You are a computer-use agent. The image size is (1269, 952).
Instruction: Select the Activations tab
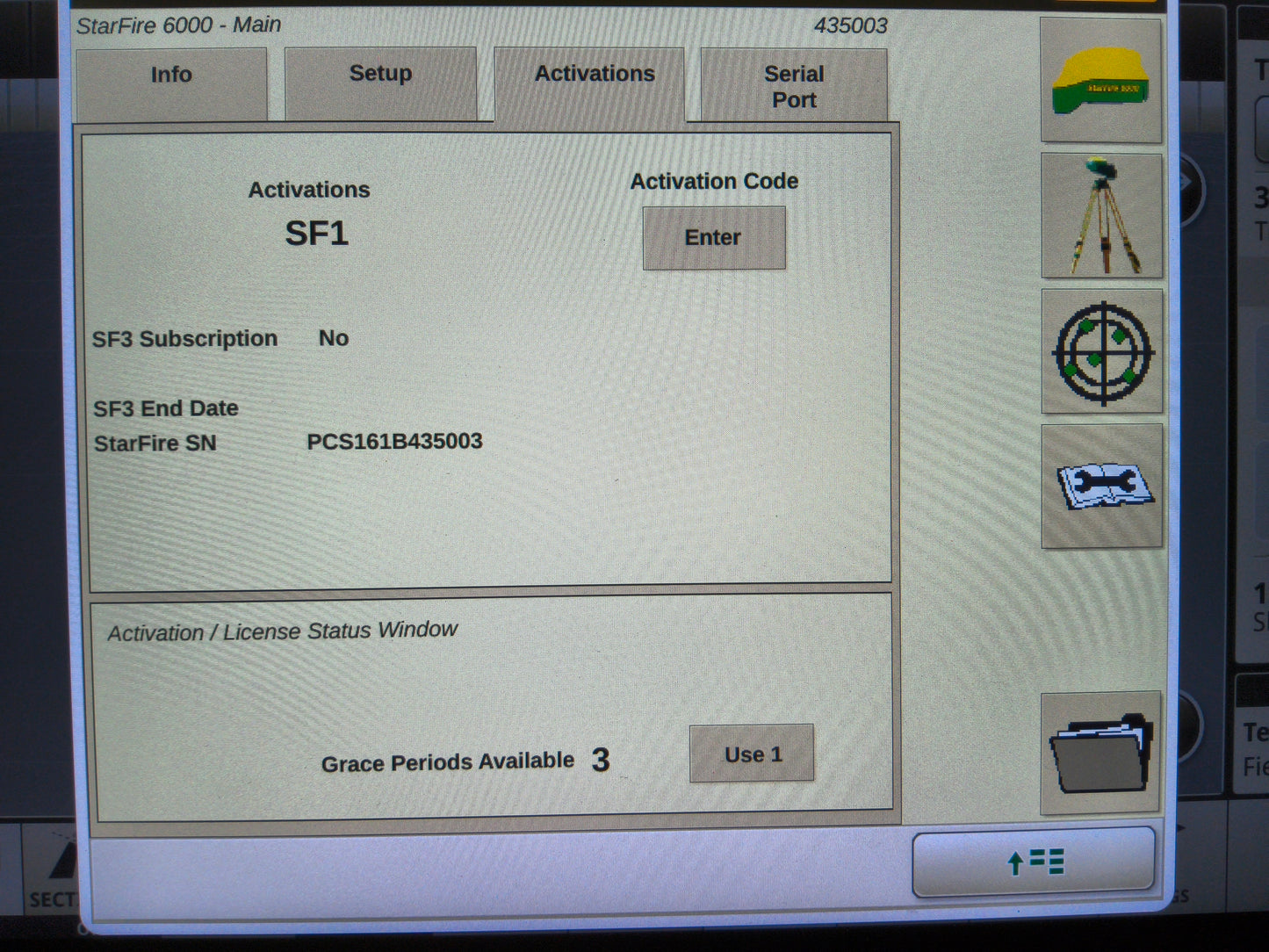(590, 84)
